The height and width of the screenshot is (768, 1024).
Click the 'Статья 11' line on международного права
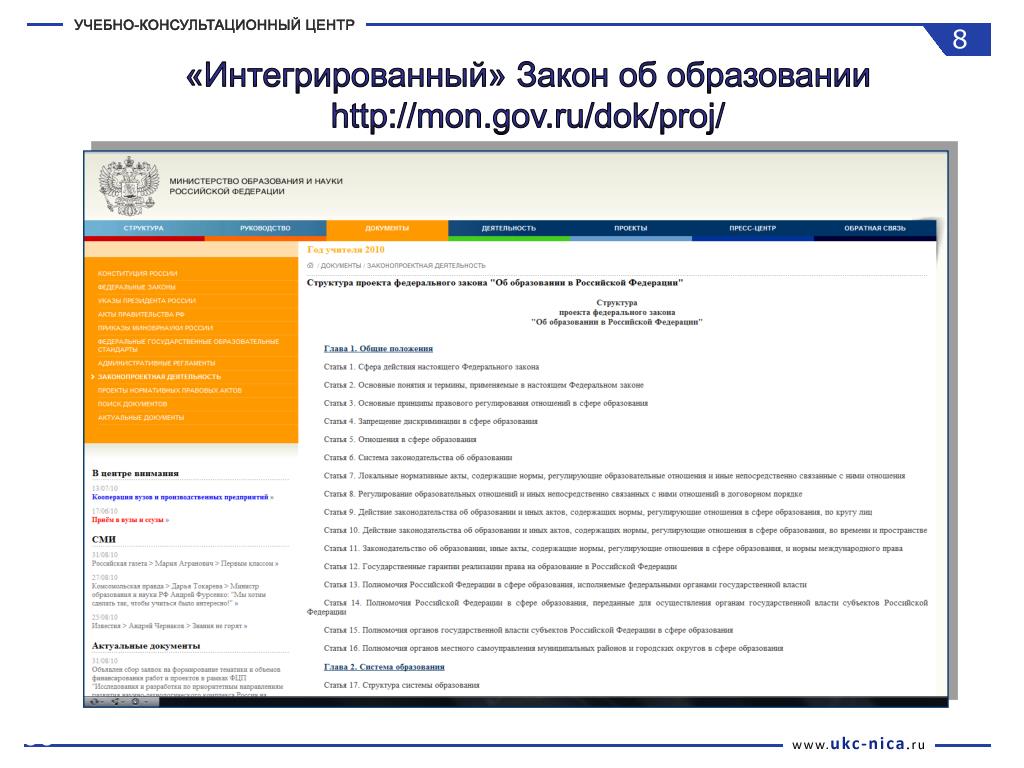coord(613,549)
